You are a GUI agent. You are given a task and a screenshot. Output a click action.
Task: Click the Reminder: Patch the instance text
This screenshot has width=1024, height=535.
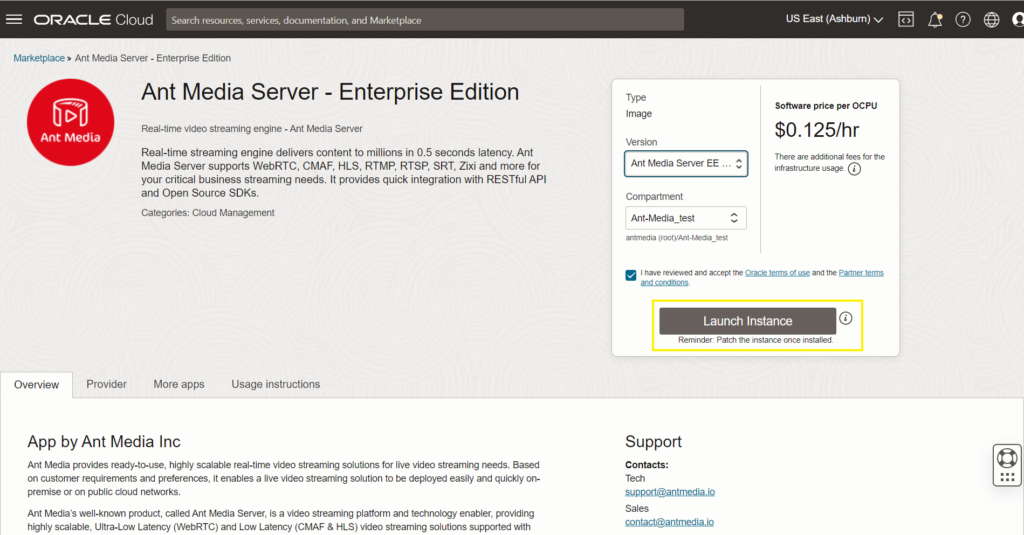pyautogui.click(x=756, y=340)
